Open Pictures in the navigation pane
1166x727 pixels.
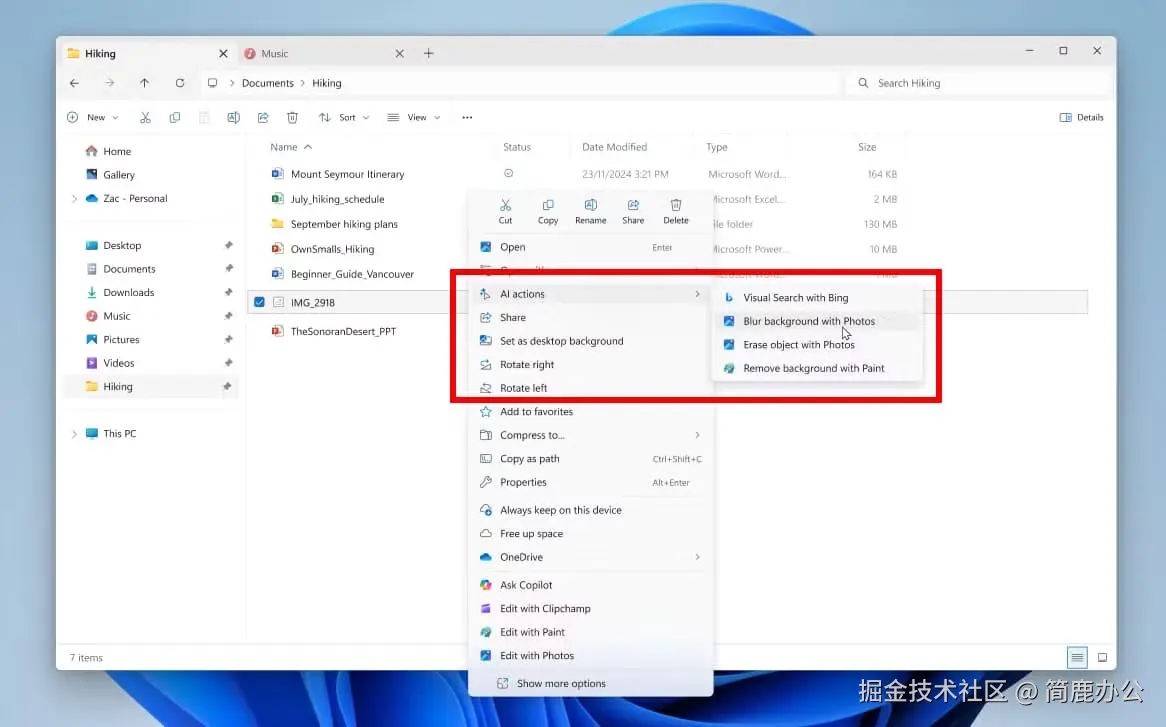(113, 340)
